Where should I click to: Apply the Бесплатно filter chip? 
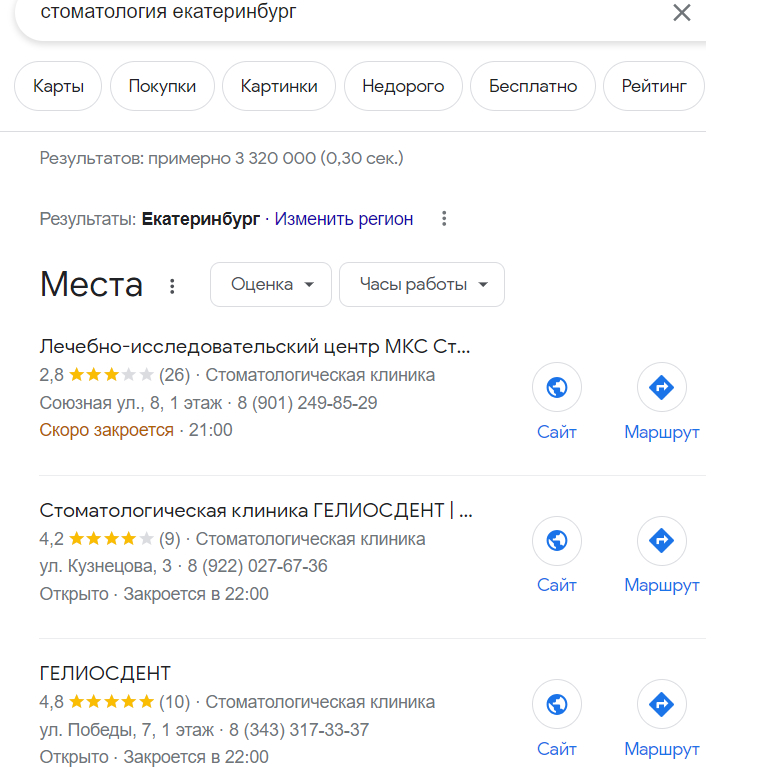coord(533,86)
